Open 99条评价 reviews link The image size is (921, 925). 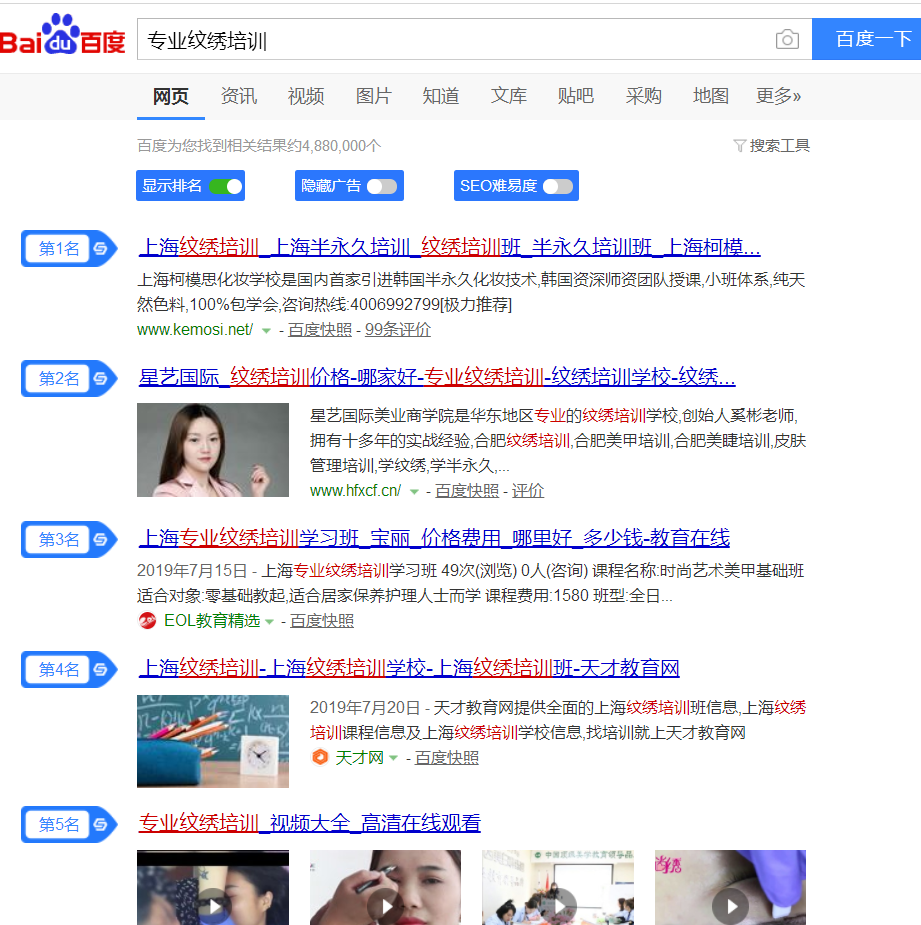tap(398, 329)
